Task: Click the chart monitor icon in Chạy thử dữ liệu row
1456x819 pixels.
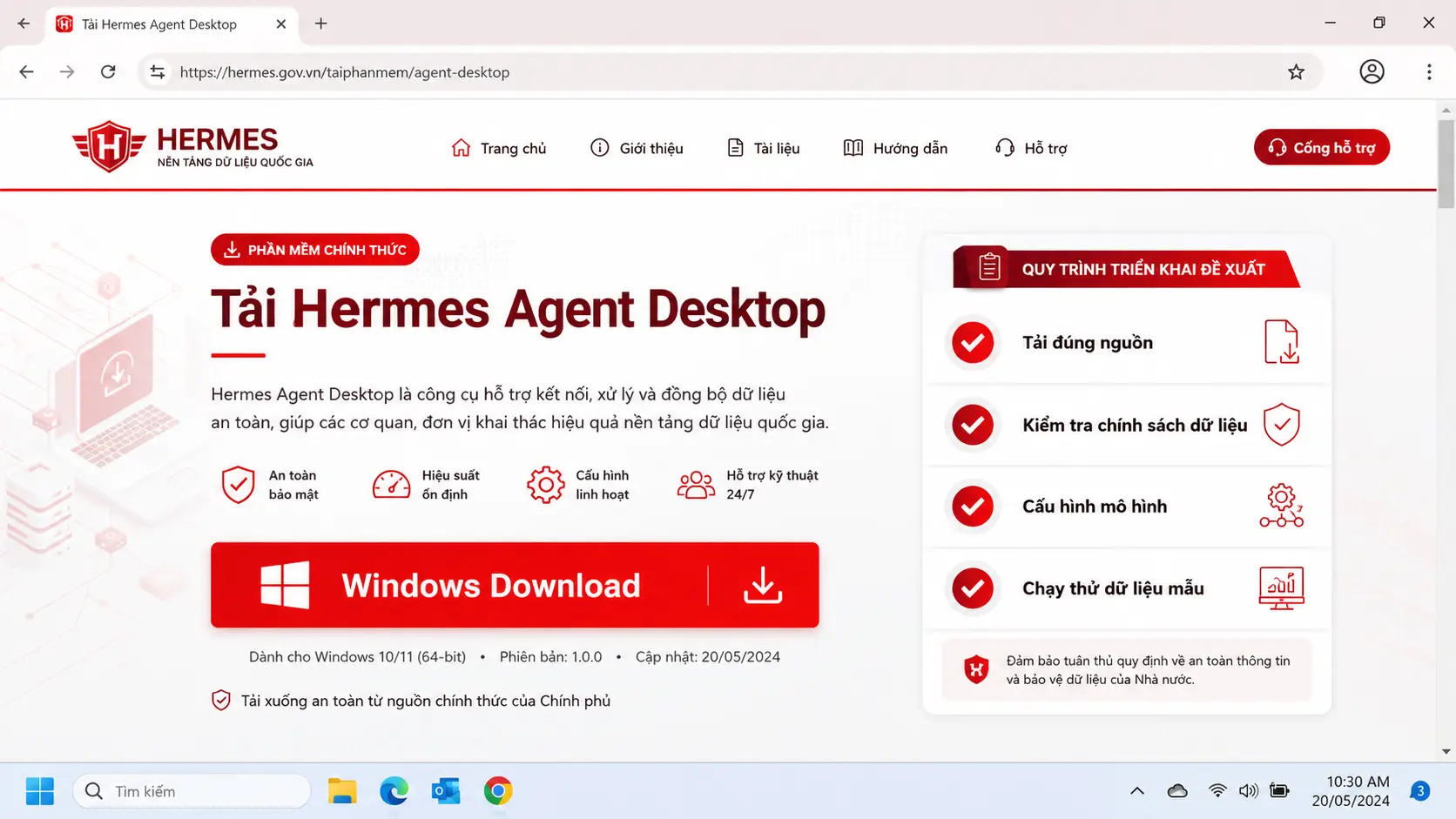Action: [x=1282, y=588]
